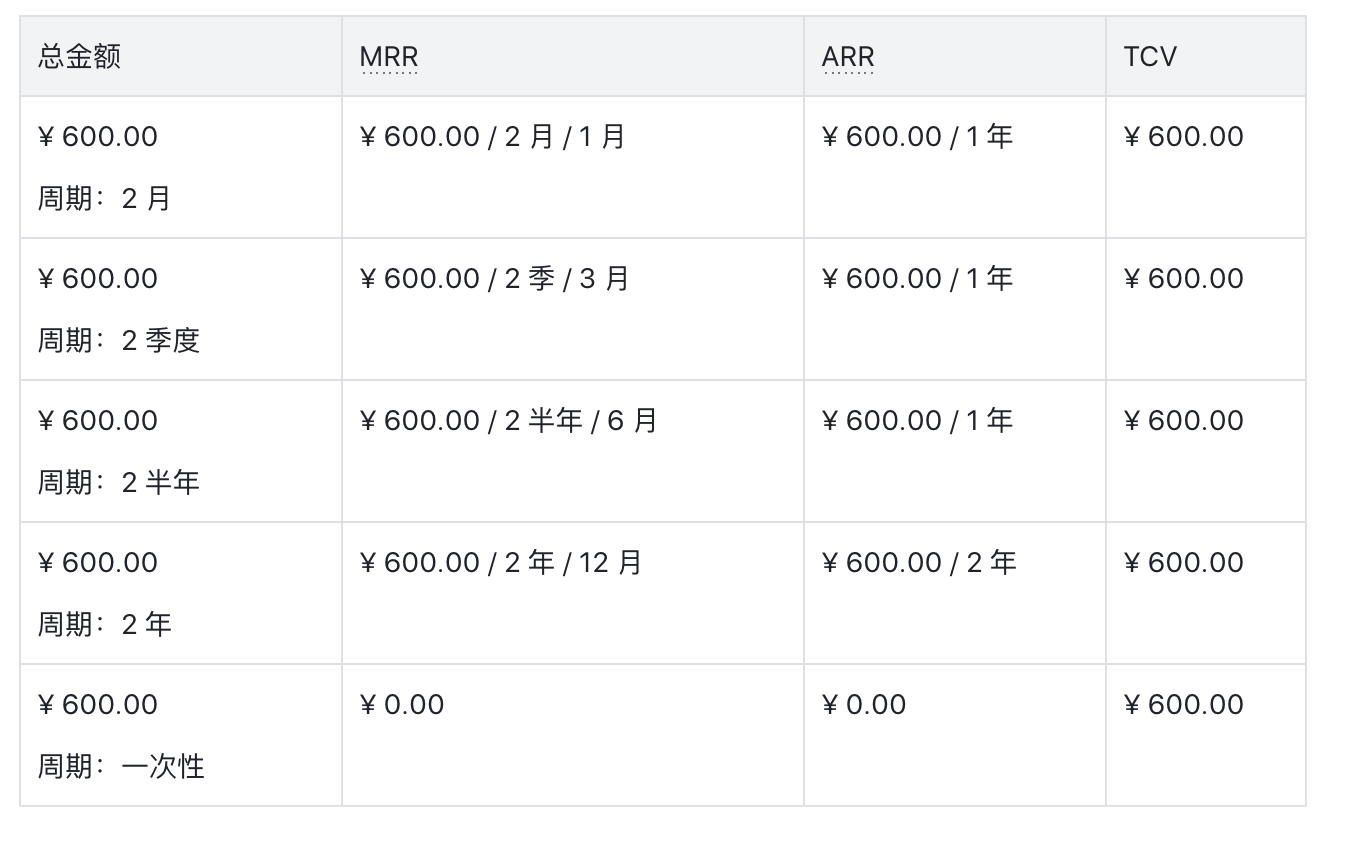Select ARR value ¥600.00 / 2 年
This screenshot has width=1360, height=846.
coord(918,563)
